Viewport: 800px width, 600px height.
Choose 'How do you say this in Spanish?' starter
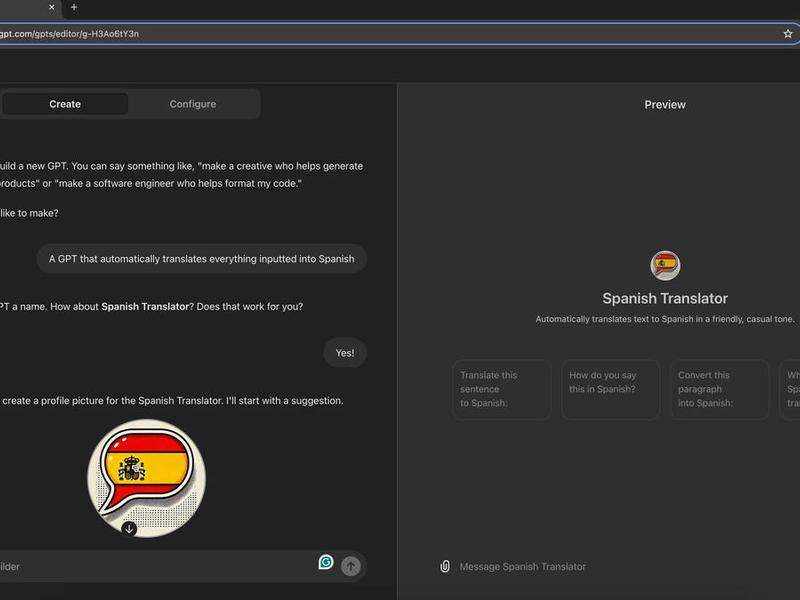(611, 389)
